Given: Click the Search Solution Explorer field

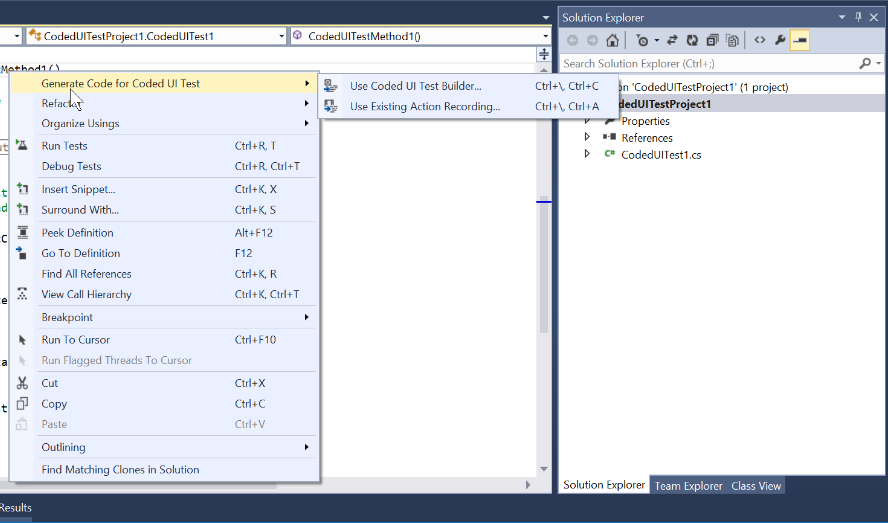Looking at the screenshot, I should (x=710, y=63).
